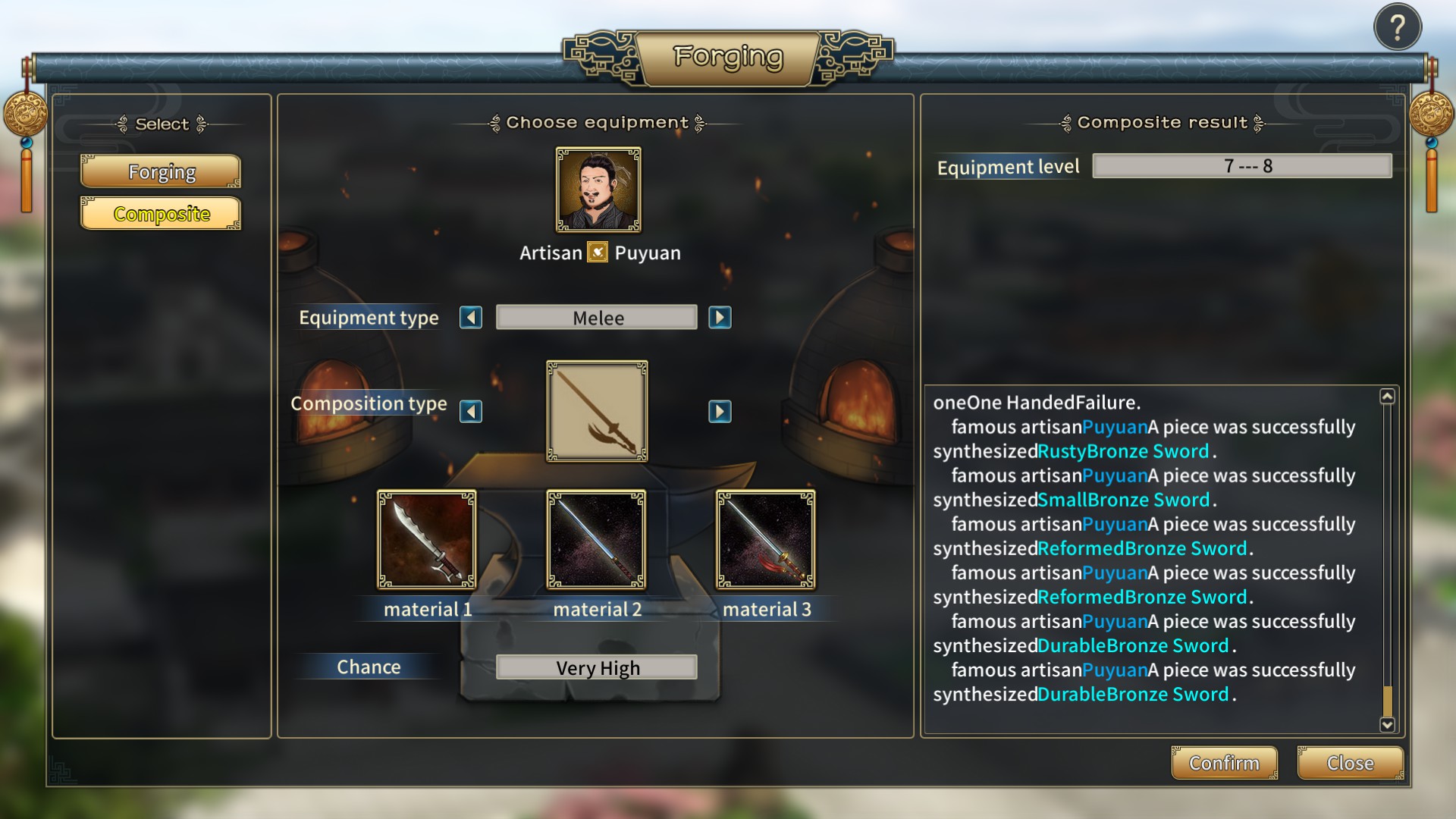The height and width of the screenshot is (819, 1456).
Task: Click the Puyuan artisan portrait
Action: 598,190
